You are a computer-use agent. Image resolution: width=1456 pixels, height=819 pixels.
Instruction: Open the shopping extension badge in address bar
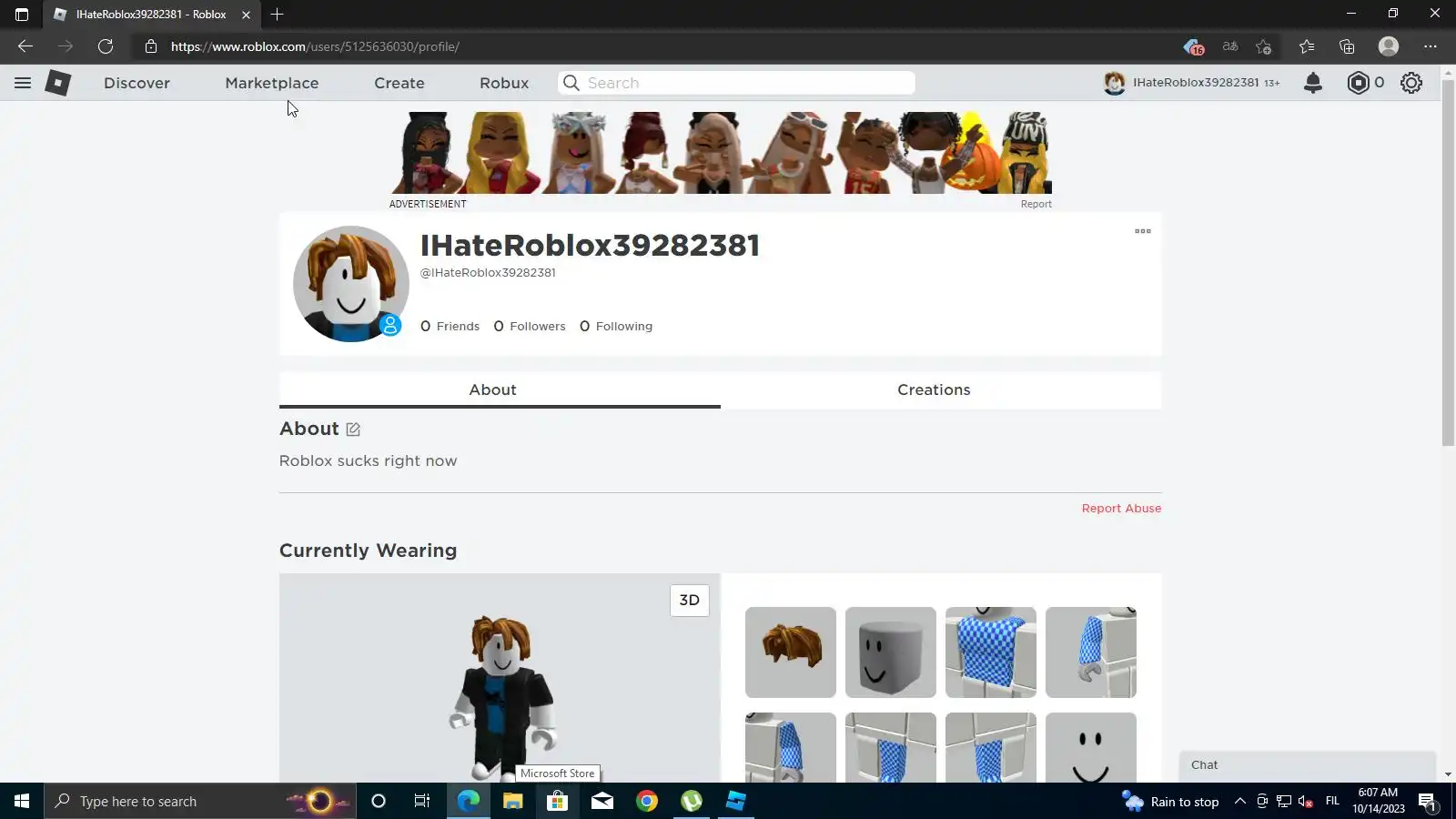[1194, 46]
